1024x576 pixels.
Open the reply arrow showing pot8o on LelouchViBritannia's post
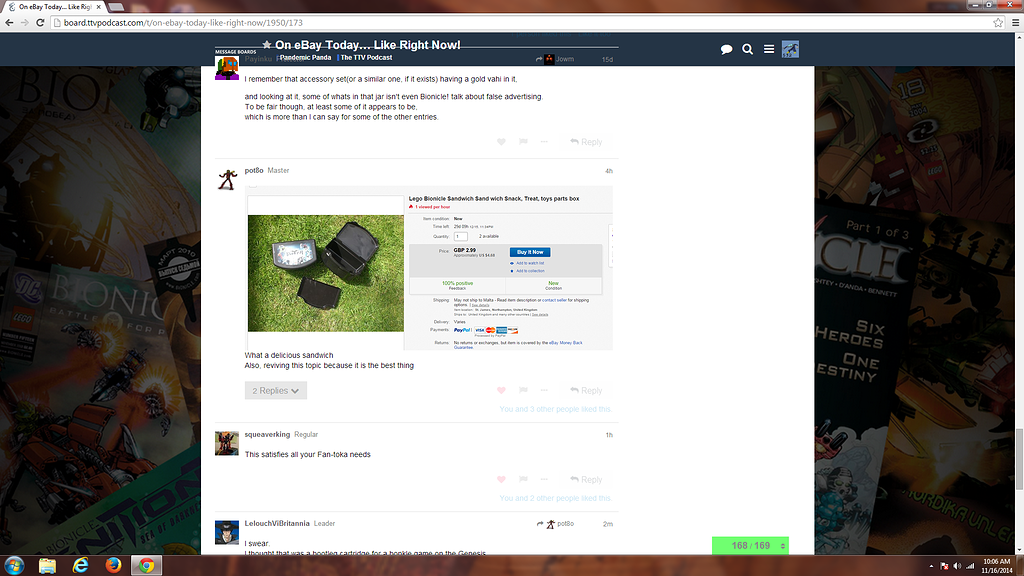[x=555, y=523]
